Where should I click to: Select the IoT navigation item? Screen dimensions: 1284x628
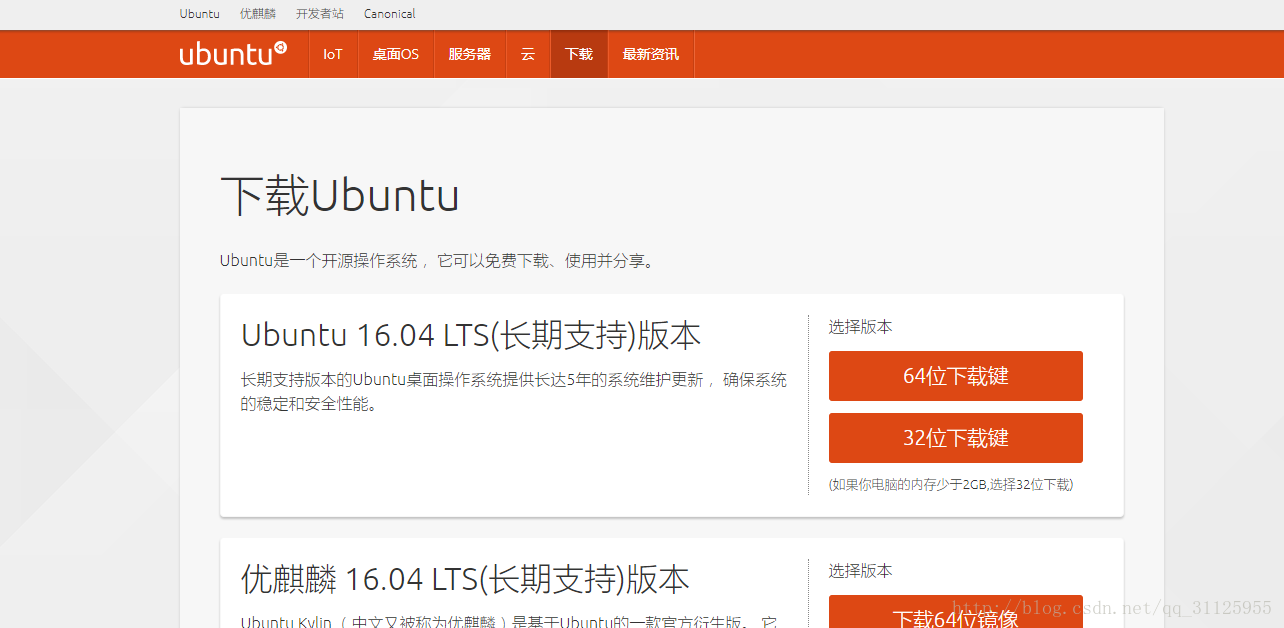tap(333, 54)
